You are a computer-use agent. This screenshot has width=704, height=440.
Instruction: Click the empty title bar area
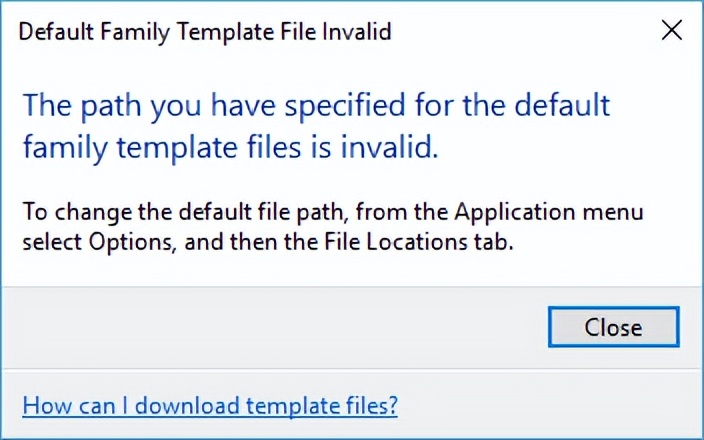[x=520, y=30]
